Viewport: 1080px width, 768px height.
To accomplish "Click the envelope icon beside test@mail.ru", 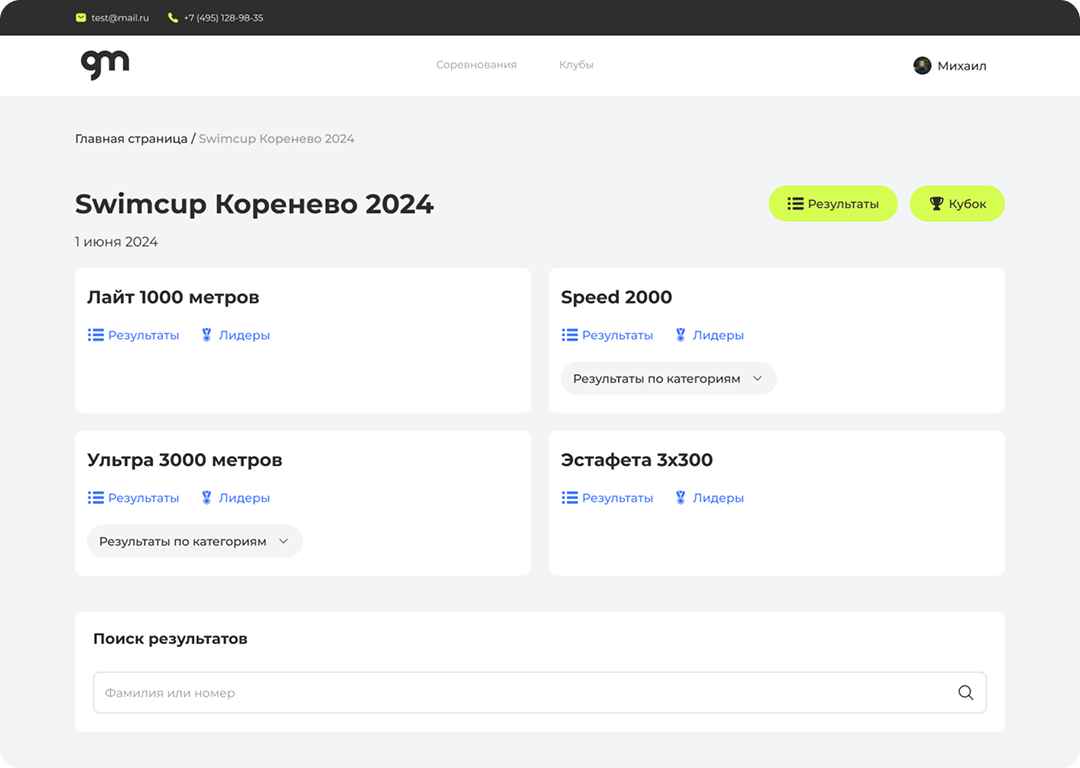I will click(81, 18).
